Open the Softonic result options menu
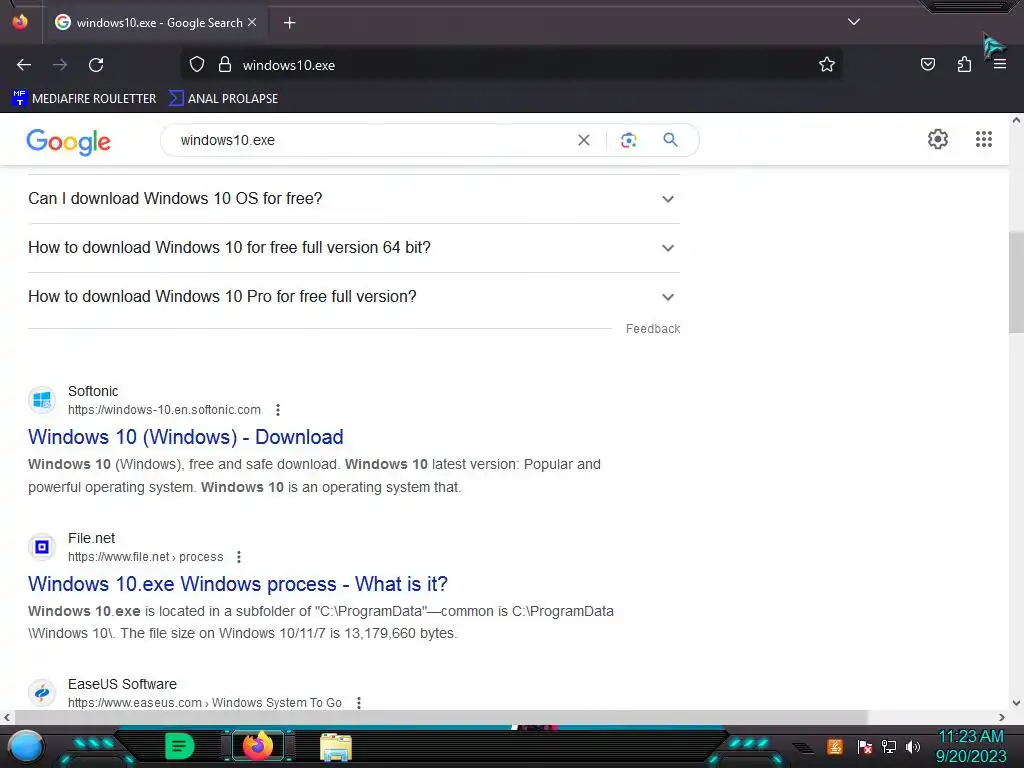Viewport: 1024px width, 768px height. 278,410
